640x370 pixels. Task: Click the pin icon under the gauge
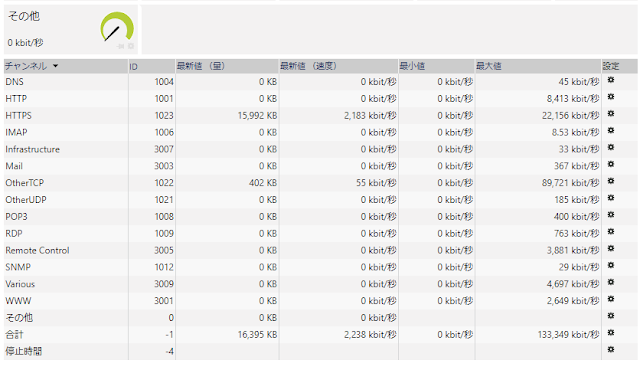[x=120, y=47]
